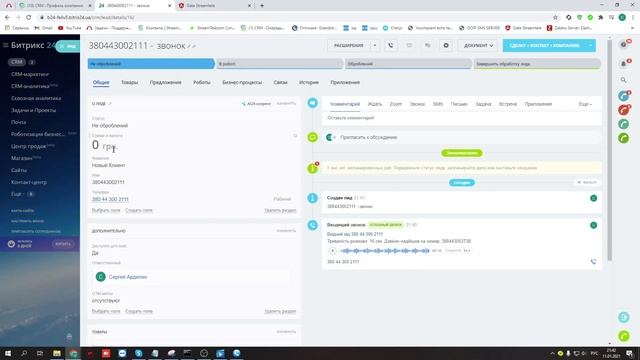Open the lead settings gear icon
This screenshot has width=640, height=360.
click(x=446, y=46)
